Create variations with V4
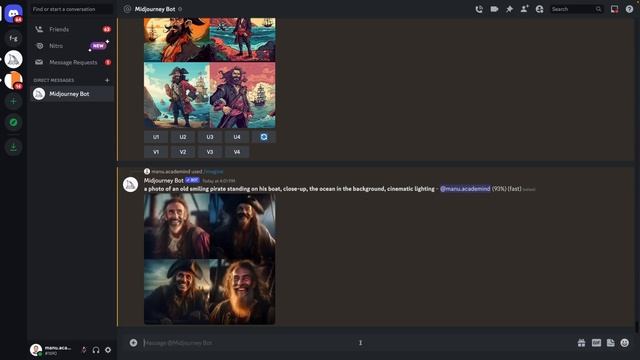 (237, 152)
